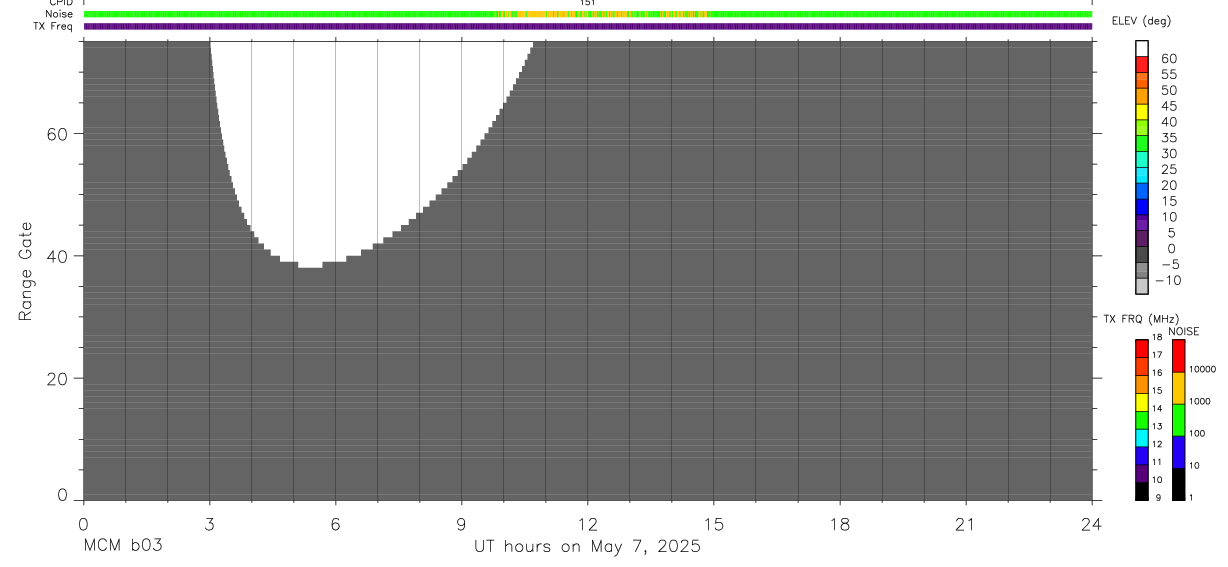Click x-axis tick label '6'
The image size is (1228, 567).
click(335, 524)
